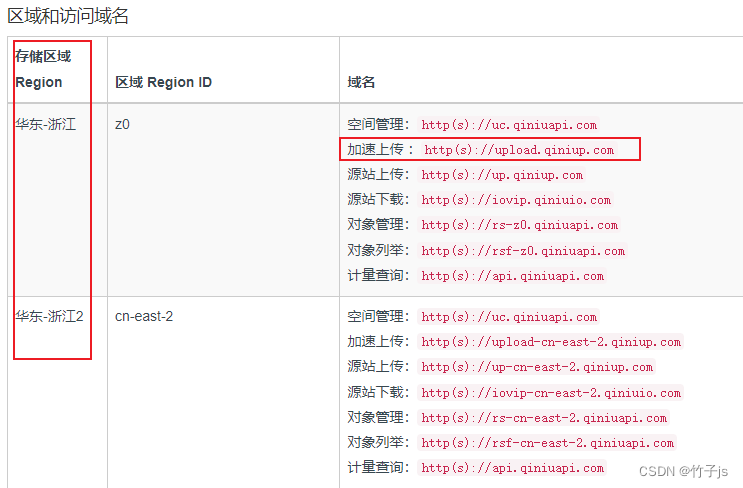The image size is (743, 488).
Task: Click the upload.qiniup.com accelerated upload URL
Action: 519,150
